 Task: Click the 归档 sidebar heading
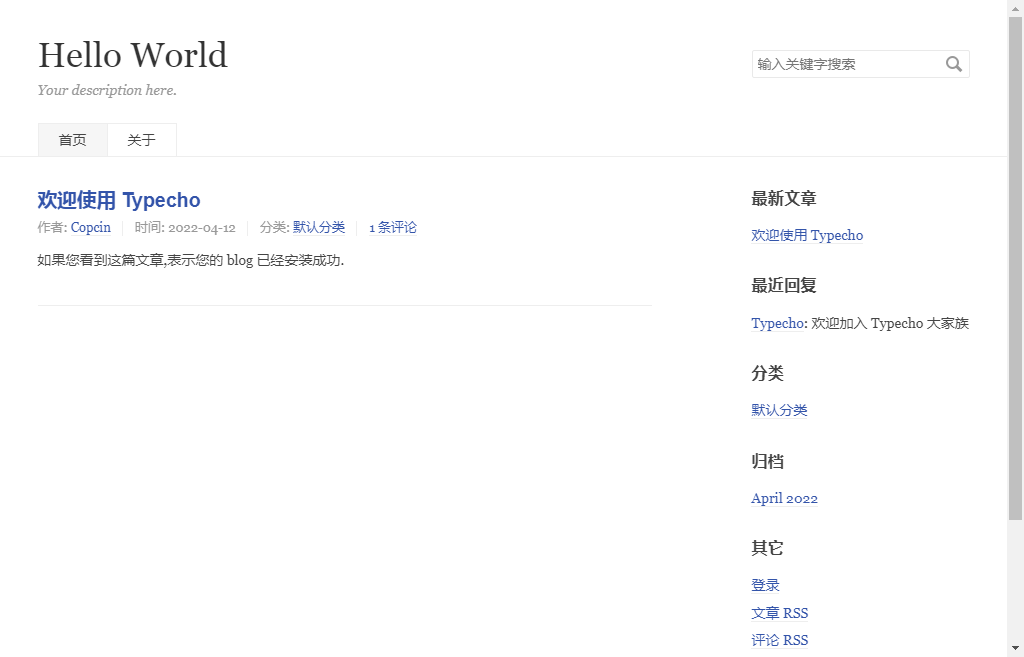[x=767, y=462]
